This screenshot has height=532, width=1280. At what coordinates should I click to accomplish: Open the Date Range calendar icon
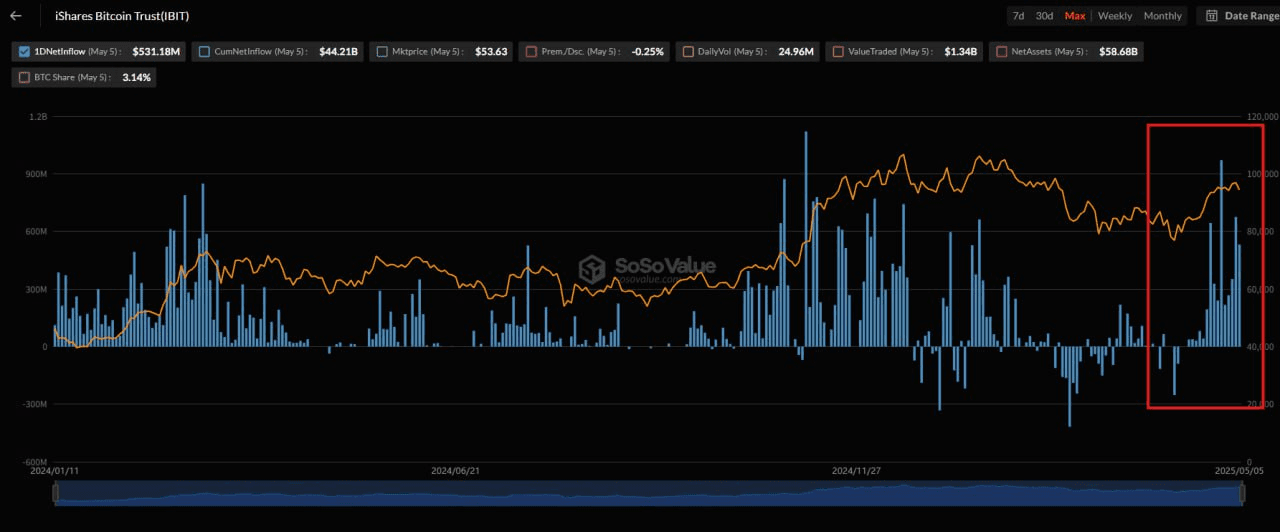[x=1212, y=16]
